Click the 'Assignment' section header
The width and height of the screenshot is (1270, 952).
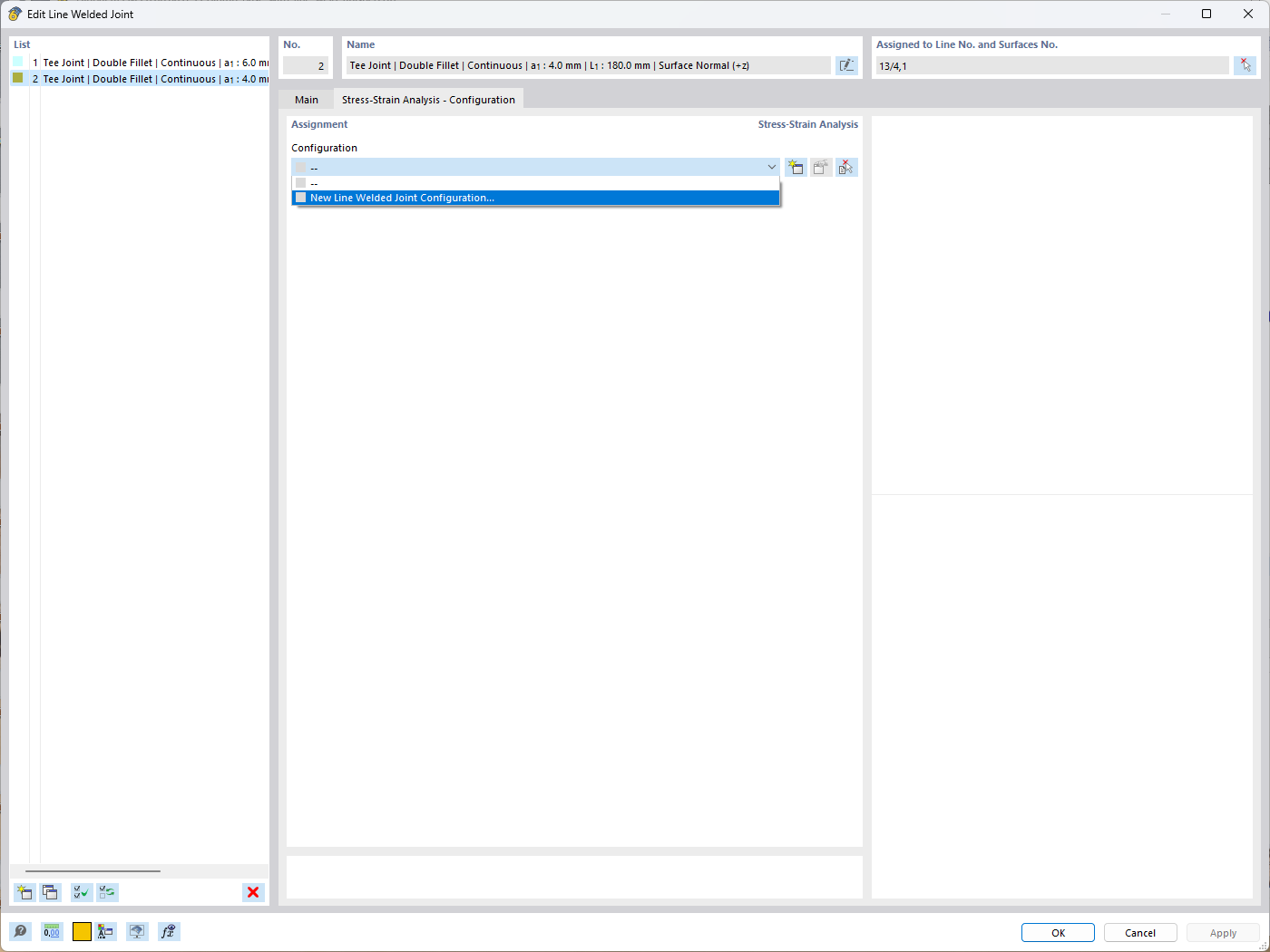pyautogui.click(x=319, y=124)
